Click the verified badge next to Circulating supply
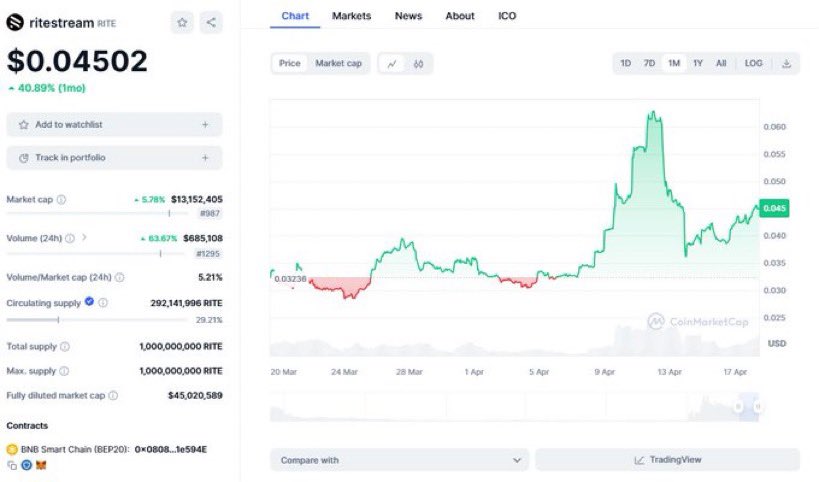Viewport: 819px width, 482px height. click(x=89, y=301)
